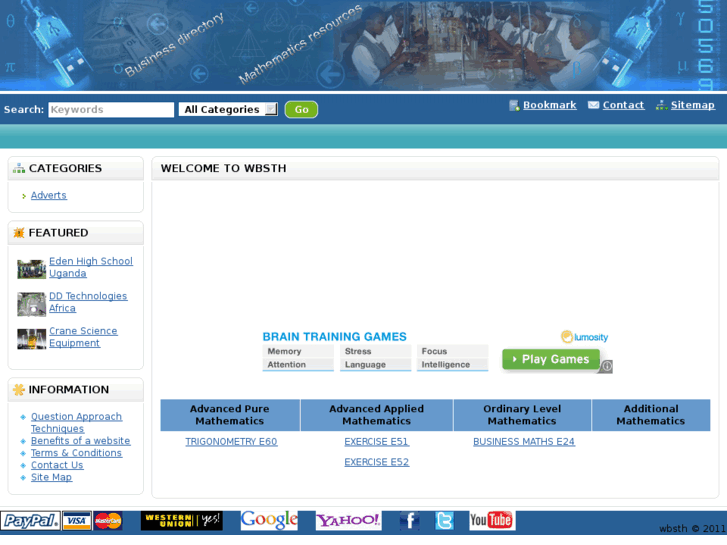Open Site Map information link
Viewport: 727px width, 545px height.
51,477
